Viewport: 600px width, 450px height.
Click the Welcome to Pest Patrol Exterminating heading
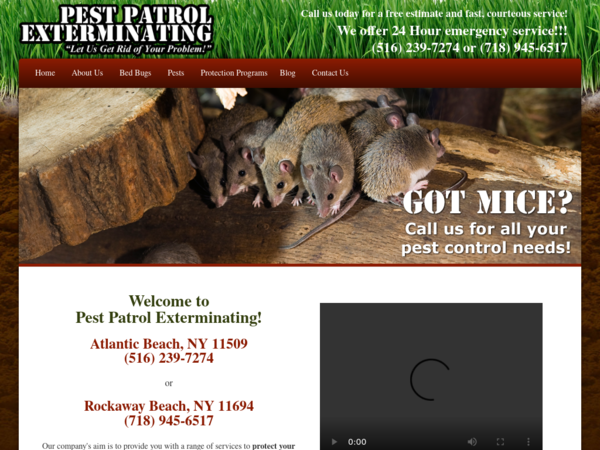169,309
